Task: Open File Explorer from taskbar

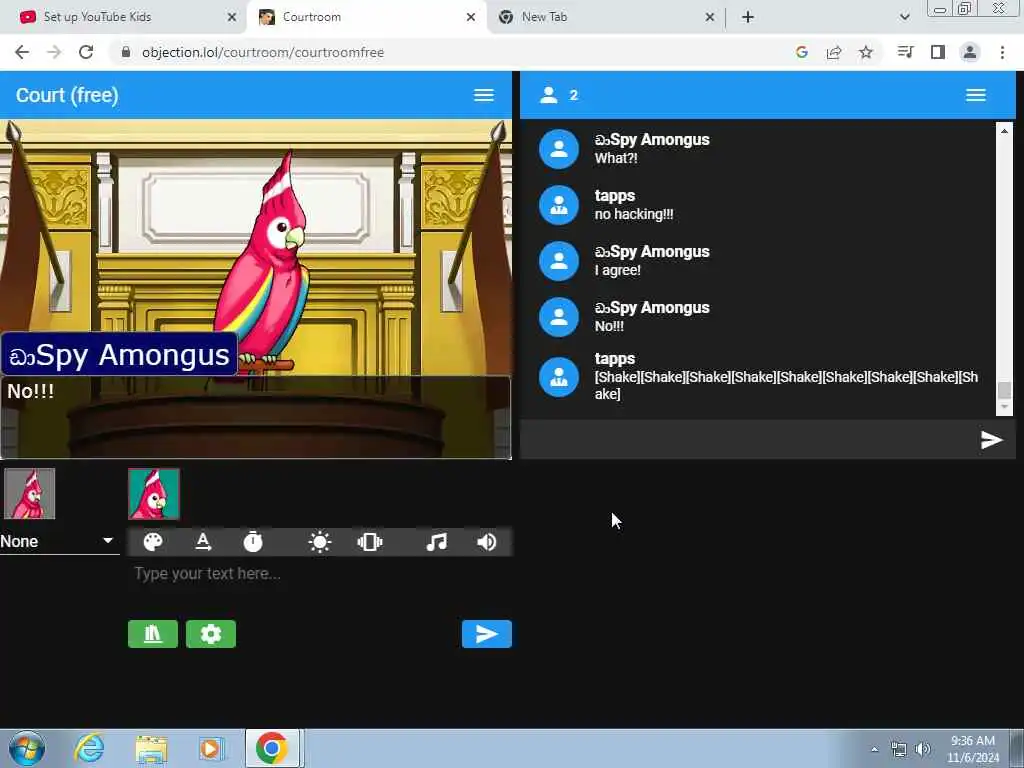Action: pos(151,749)
